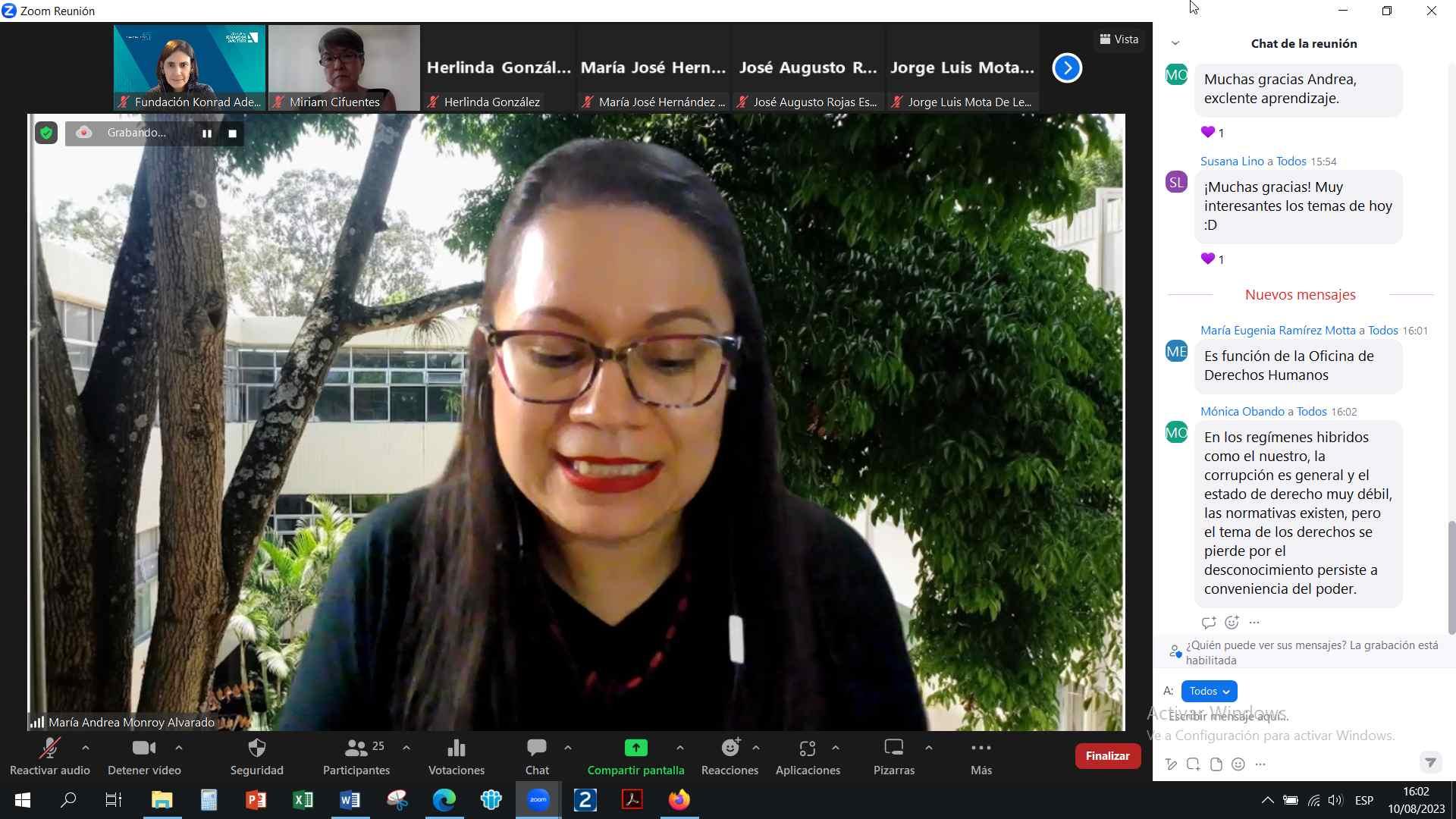
Task: Click green Compartir pantalla icon
Action: tap(635, 748)
